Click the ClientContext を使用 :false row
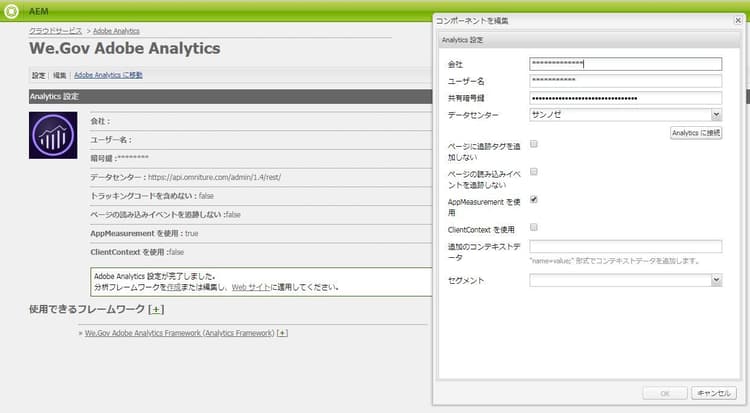 click(261, 252)
